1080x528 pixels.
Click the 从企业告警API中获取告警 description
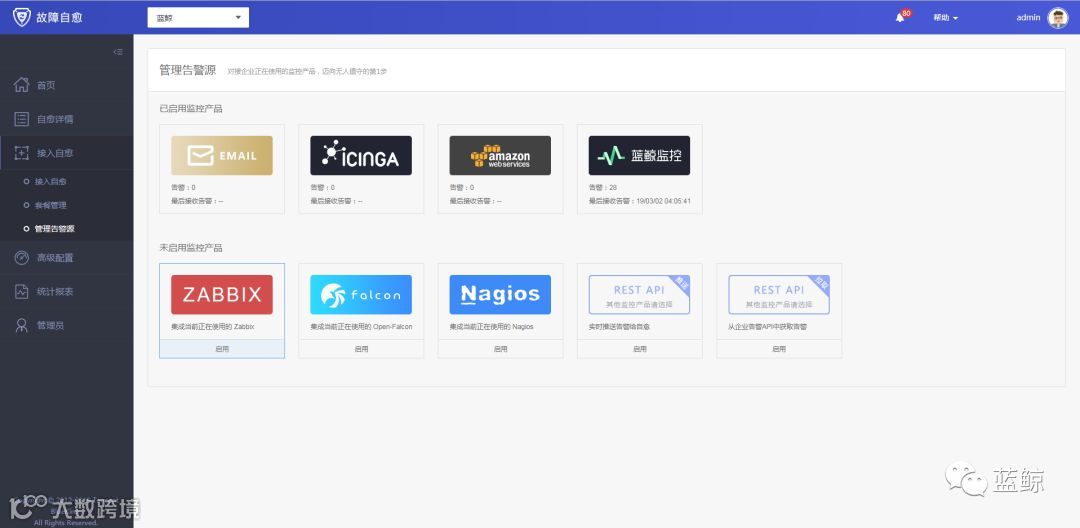pyautogui.click(x=767, y=327)
